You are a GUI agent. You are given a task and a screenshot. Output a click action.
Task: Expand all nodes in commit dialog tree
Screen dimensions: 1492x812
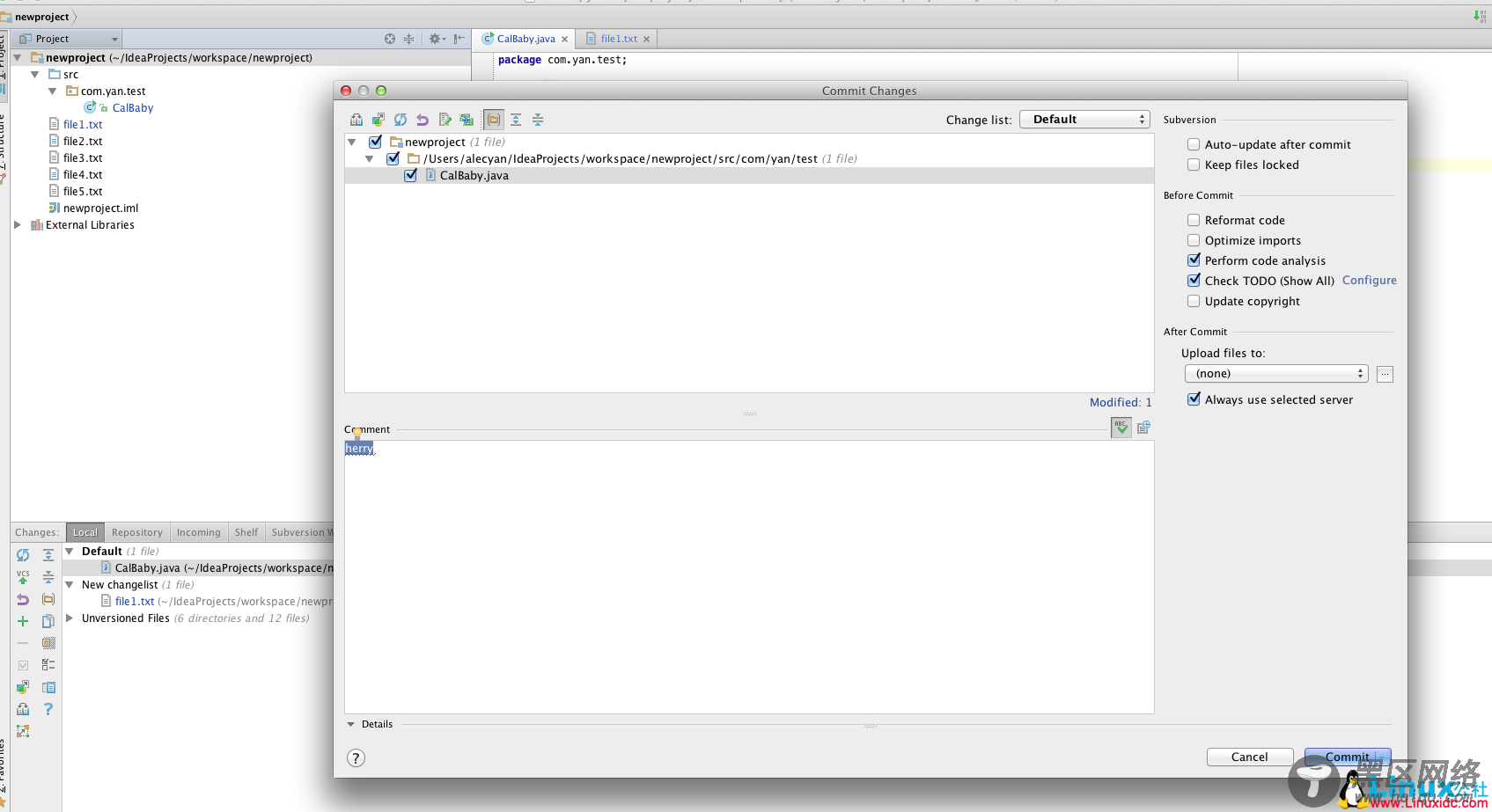[516, 120]
